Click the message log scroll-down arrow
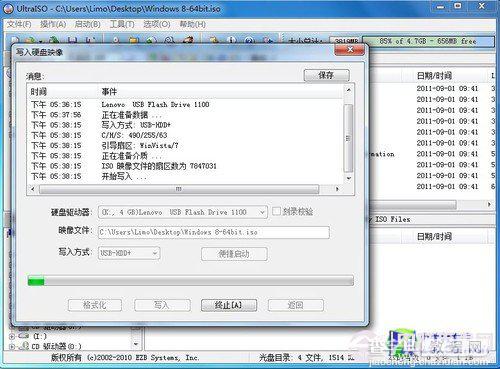This screenshot has width=500, height=369. [x=348, y=178]
